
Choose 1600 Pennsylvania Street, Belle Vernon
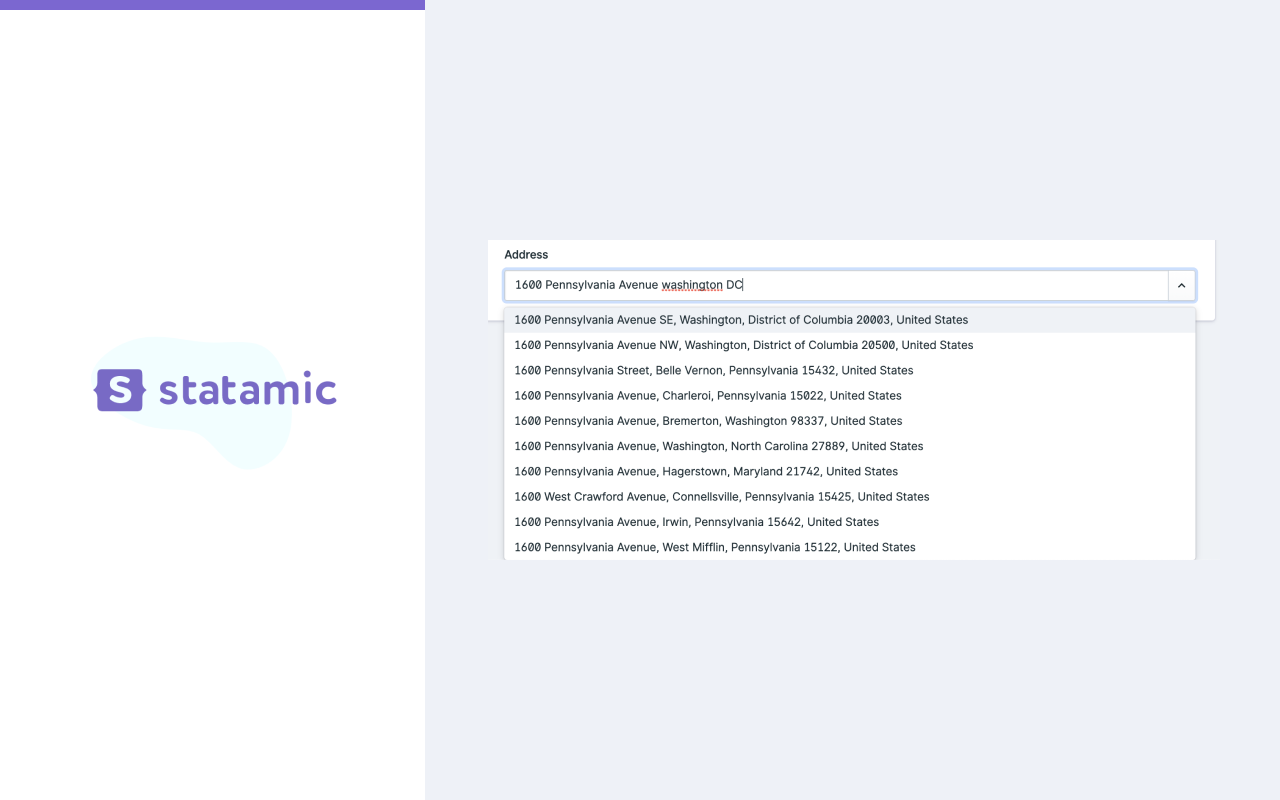[x=850, y=370]
